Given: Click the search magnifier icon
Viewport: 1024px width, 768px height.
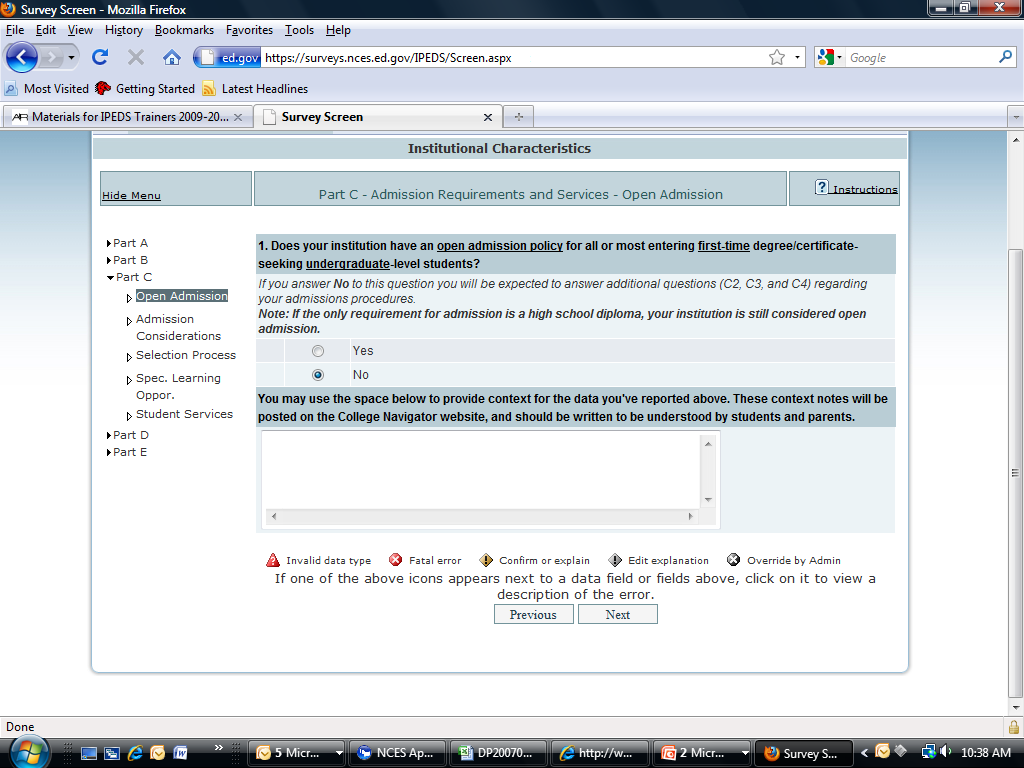Looking at the screenshot, I should (x=1006, y=57).
